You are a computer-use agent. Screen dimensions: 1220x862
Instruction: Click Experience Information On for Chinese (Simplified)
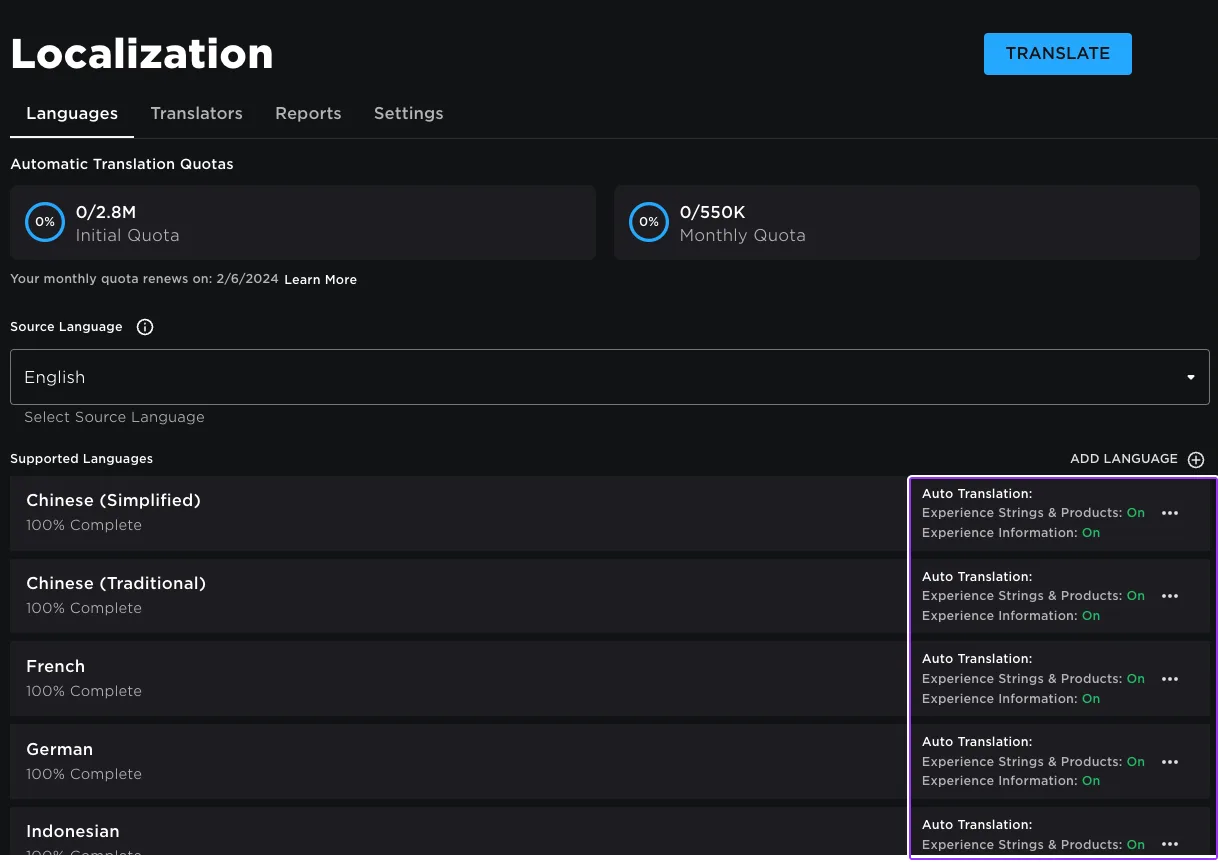pyautogui.click(x=1011, y=533)
